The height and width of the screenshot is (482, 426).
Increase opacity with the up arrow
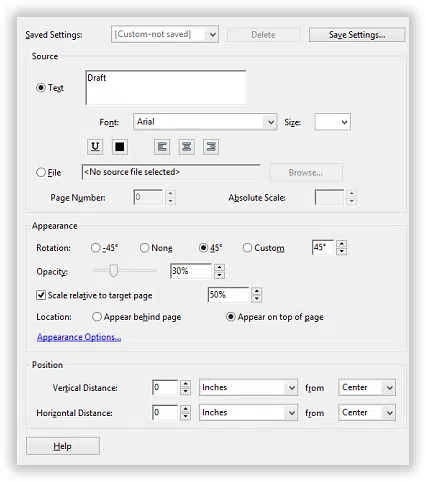coord(219,267)
